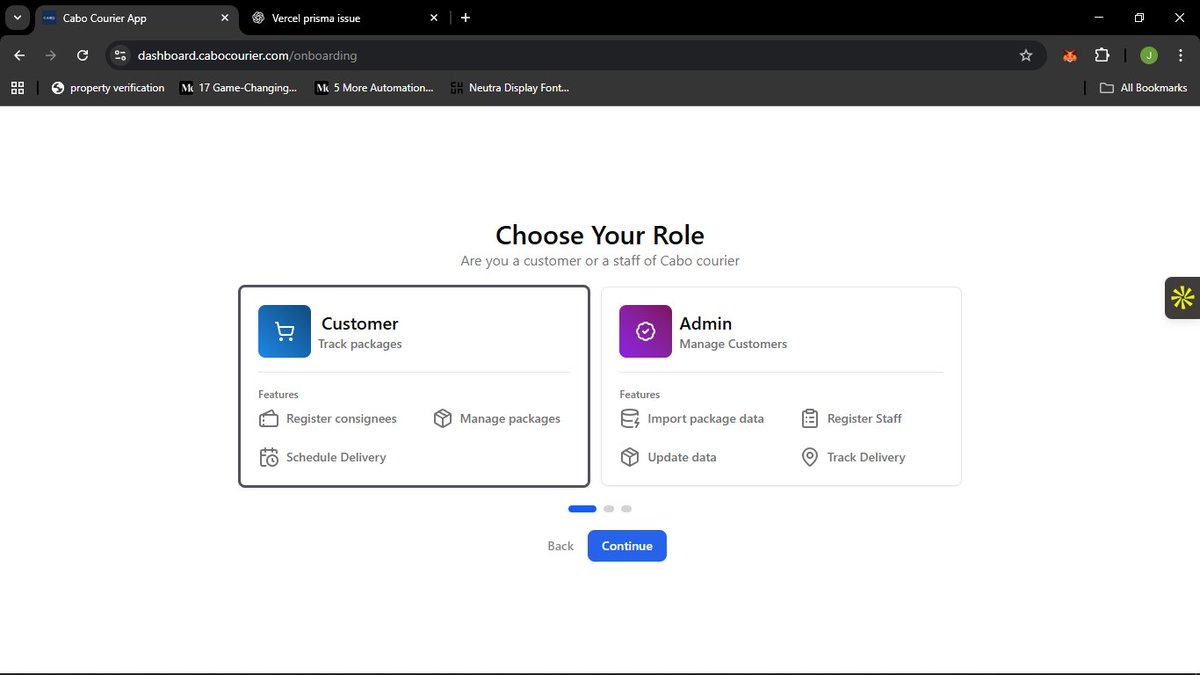The width and height of the screenshot is (1200, 675).
Task: Open the All Bookmarks folder
Action: tap(1144, 88)
